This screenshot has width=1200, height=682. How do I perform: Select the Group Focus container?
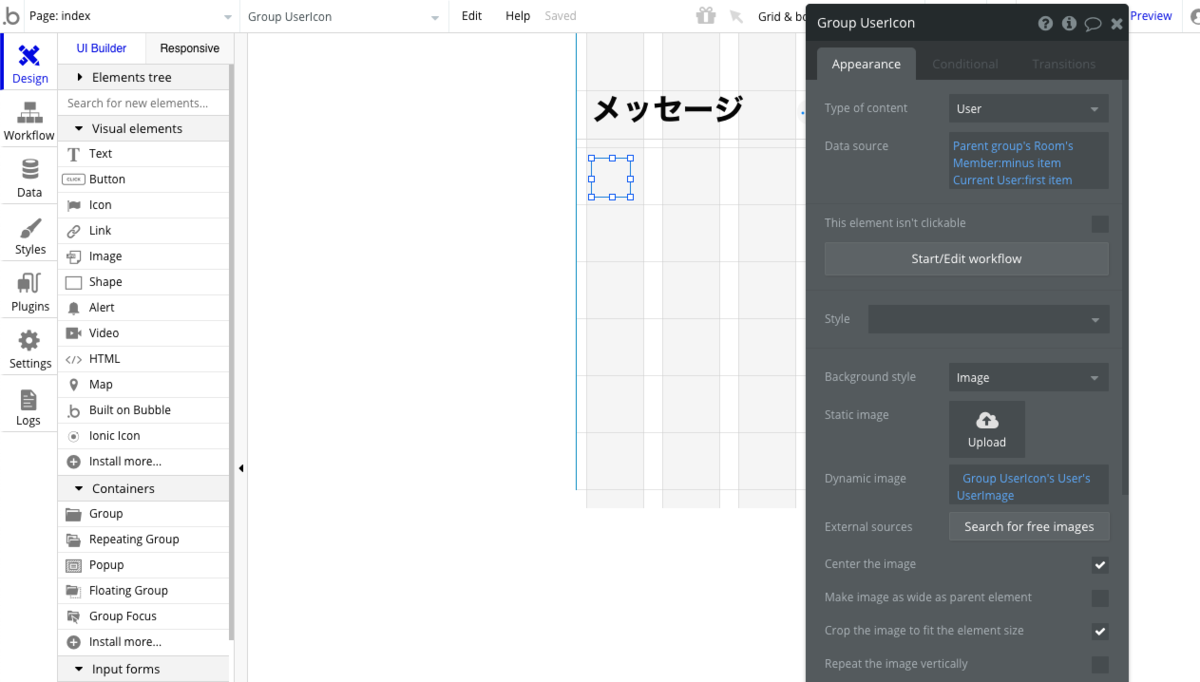144,616
